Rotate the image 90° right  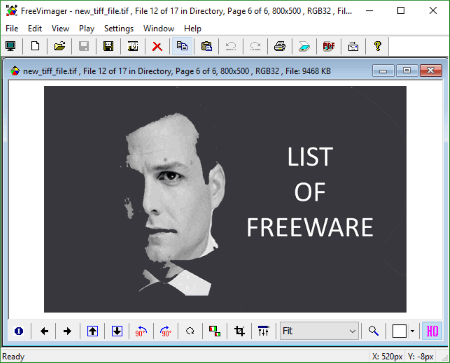(x=166, y=331)
